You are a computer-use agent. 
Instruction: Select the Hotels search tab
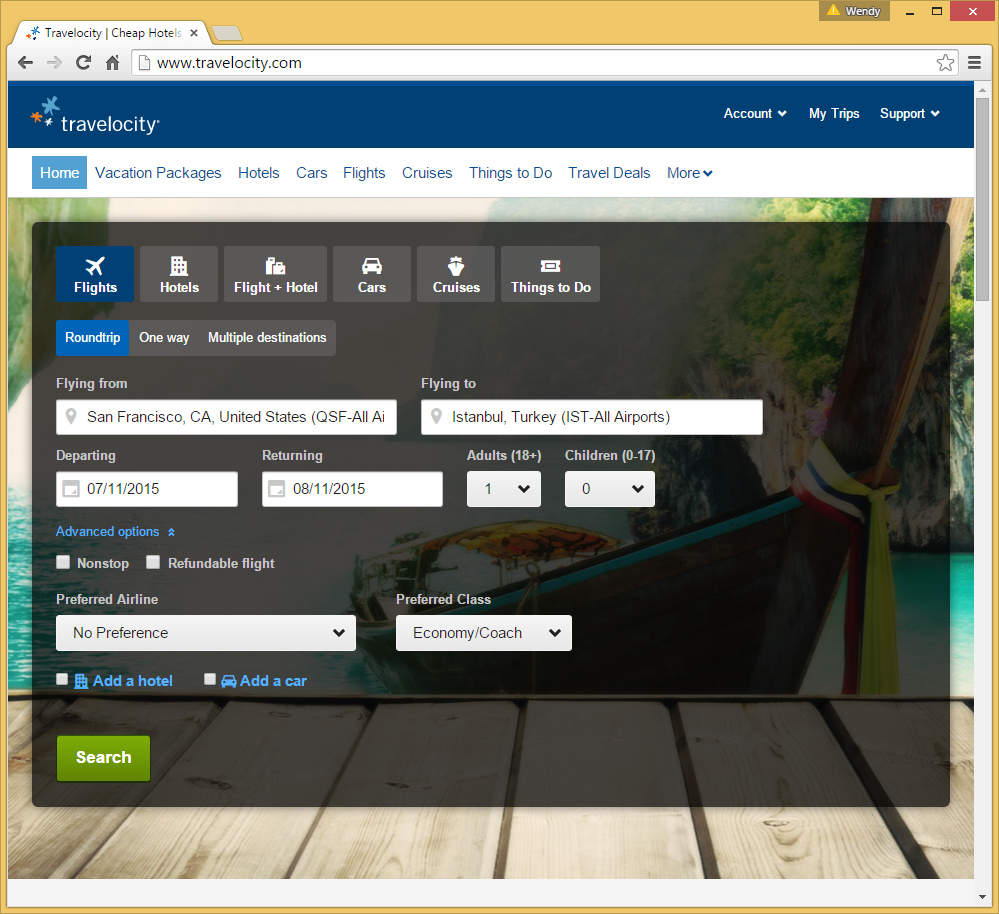coord(179,274)
